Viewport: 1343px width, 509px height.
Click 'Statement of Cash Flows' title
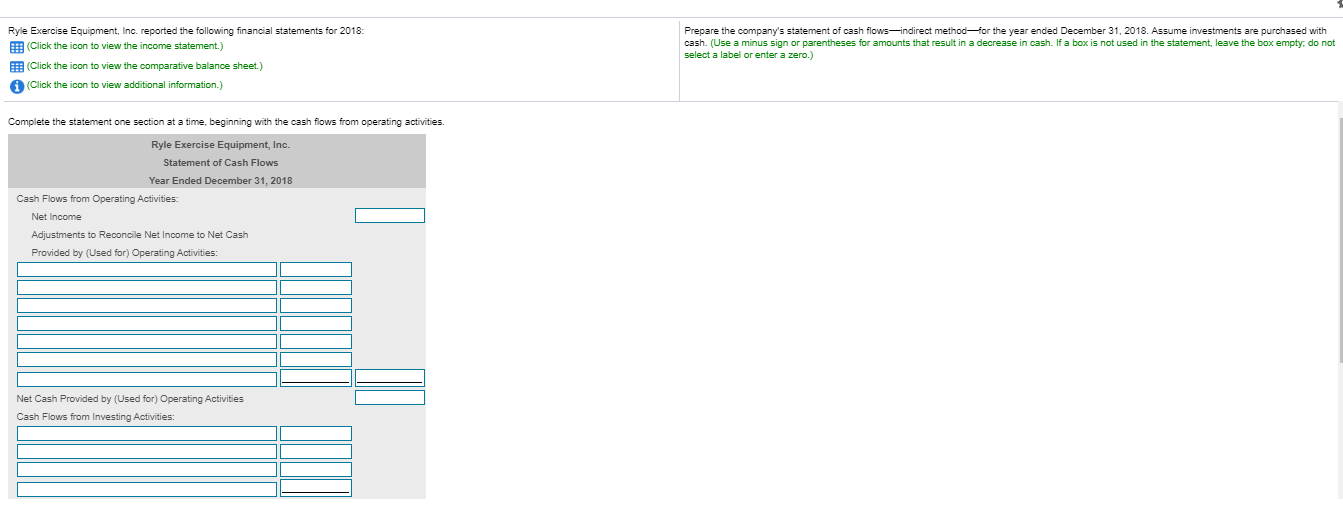click(221, 163)
